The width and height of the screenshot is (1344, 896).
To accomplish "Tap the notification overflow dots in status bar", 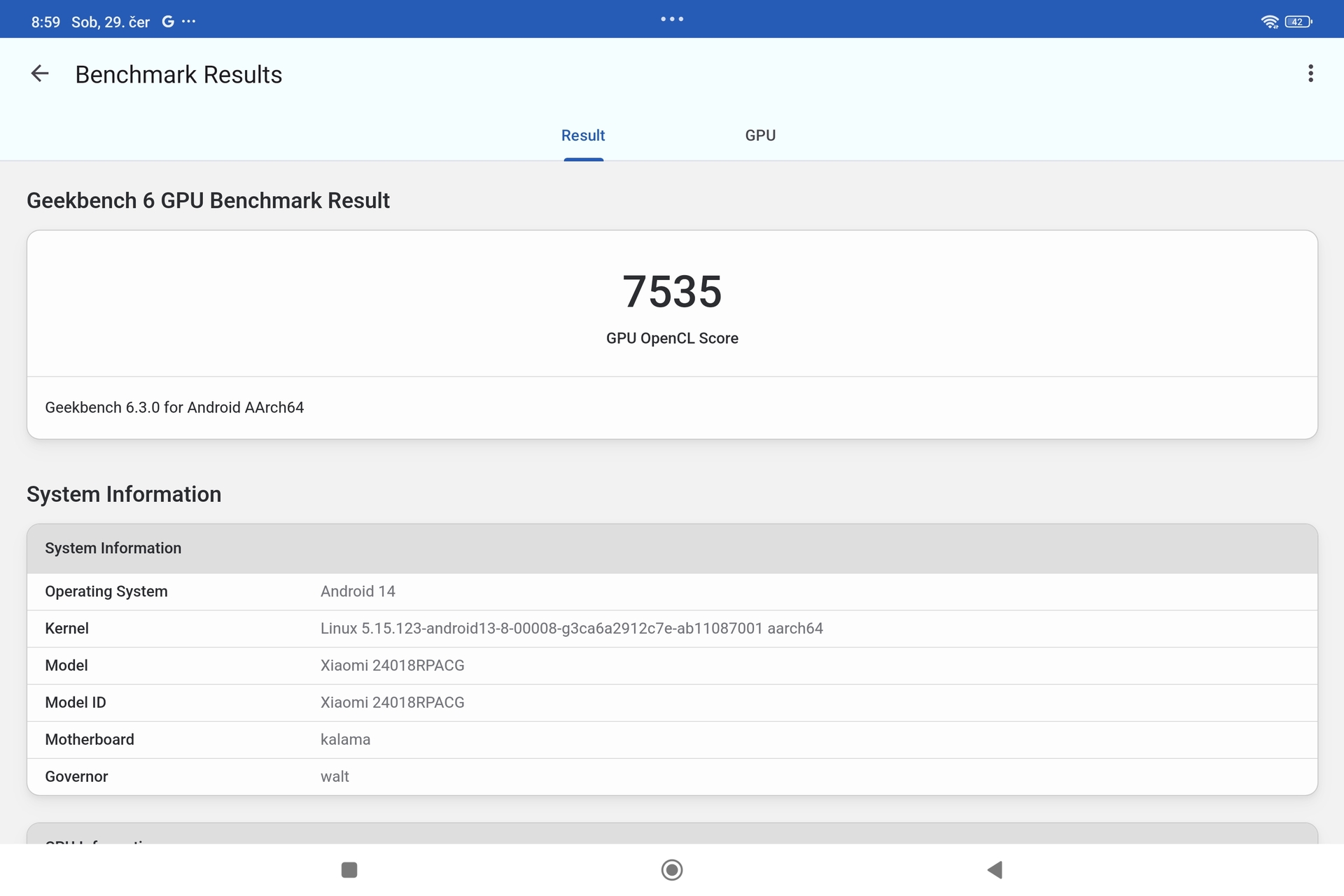I will (189, 22).
